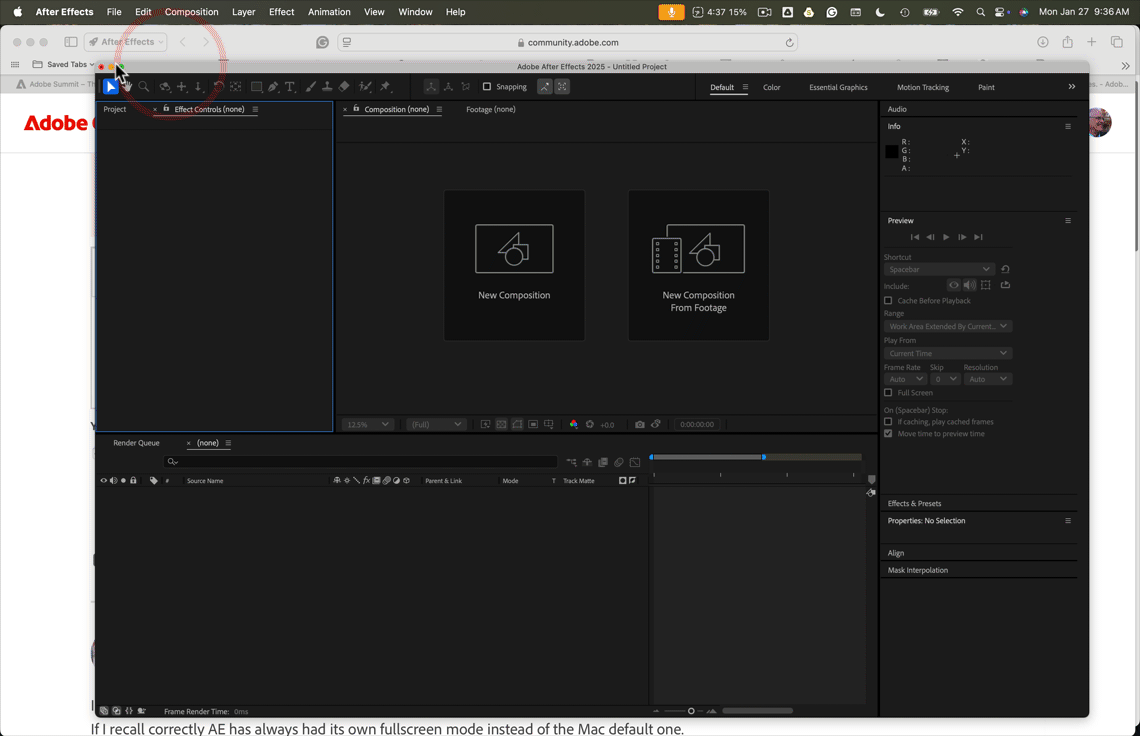This screenshot has height=736, width=1140.
Task: Select the Zoom tool magnifier icon
Action: (x=144, y=87)
